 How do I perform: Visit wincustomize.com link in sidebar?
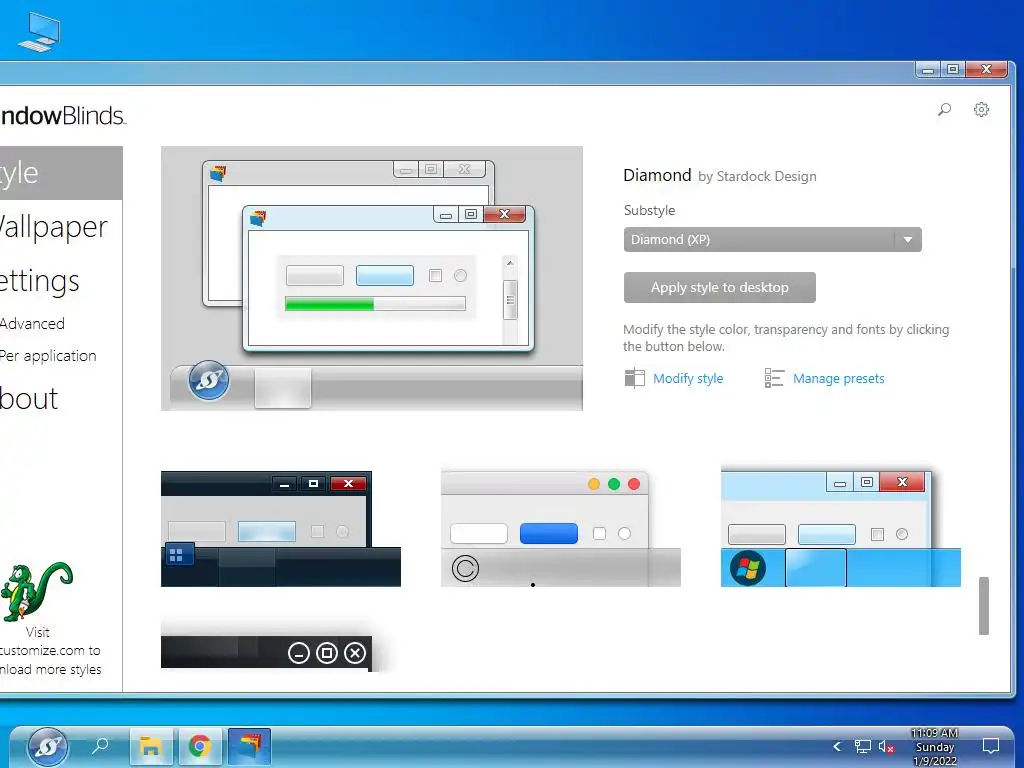tap(50, 650)
